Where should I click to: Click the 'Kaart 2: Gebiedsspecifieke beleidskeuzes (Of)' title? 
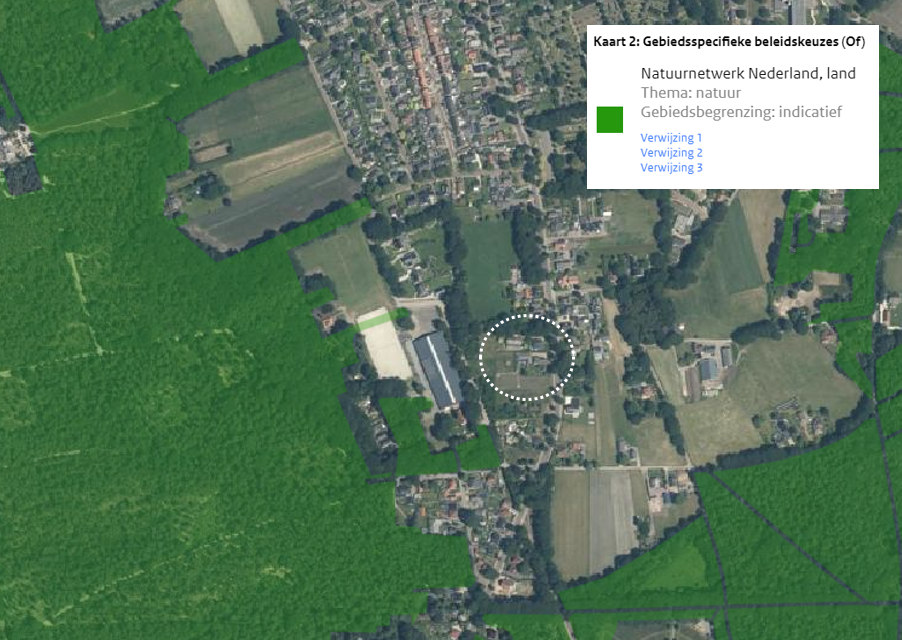pos(729,42)
